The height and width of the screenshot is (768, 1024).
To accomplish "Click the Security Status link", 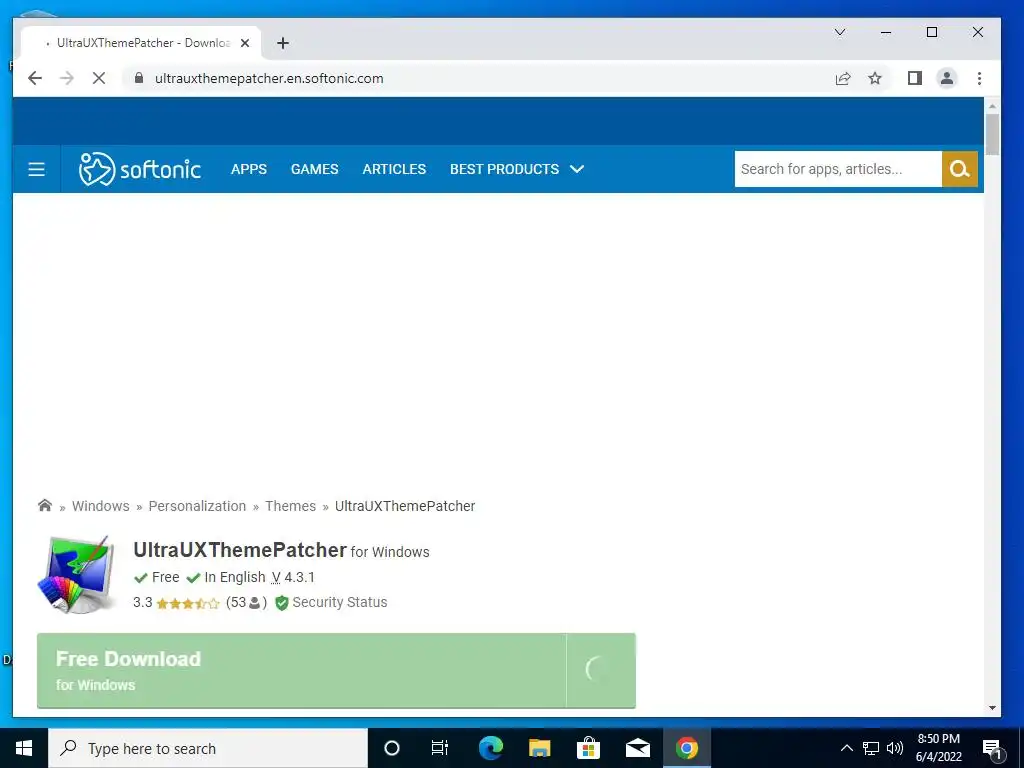I will coord(340,602).
